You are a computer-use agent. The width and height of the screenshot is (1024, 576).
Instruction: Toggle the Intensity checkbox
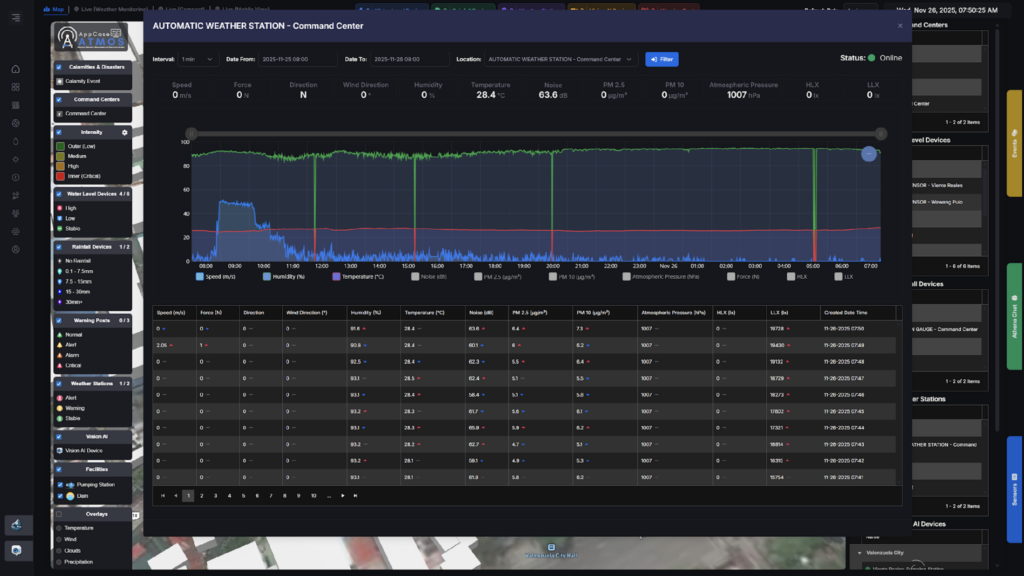click(59, 133)
